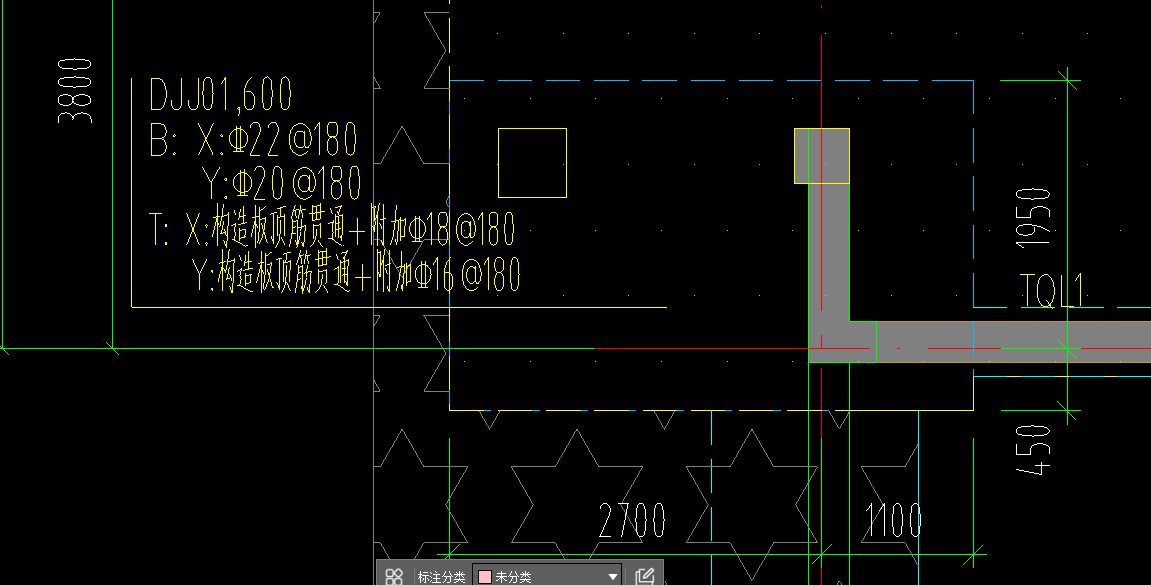Select the DJJ01,600 foundation label text
This screenshot has height=585, width=1151.
[220, 94]
